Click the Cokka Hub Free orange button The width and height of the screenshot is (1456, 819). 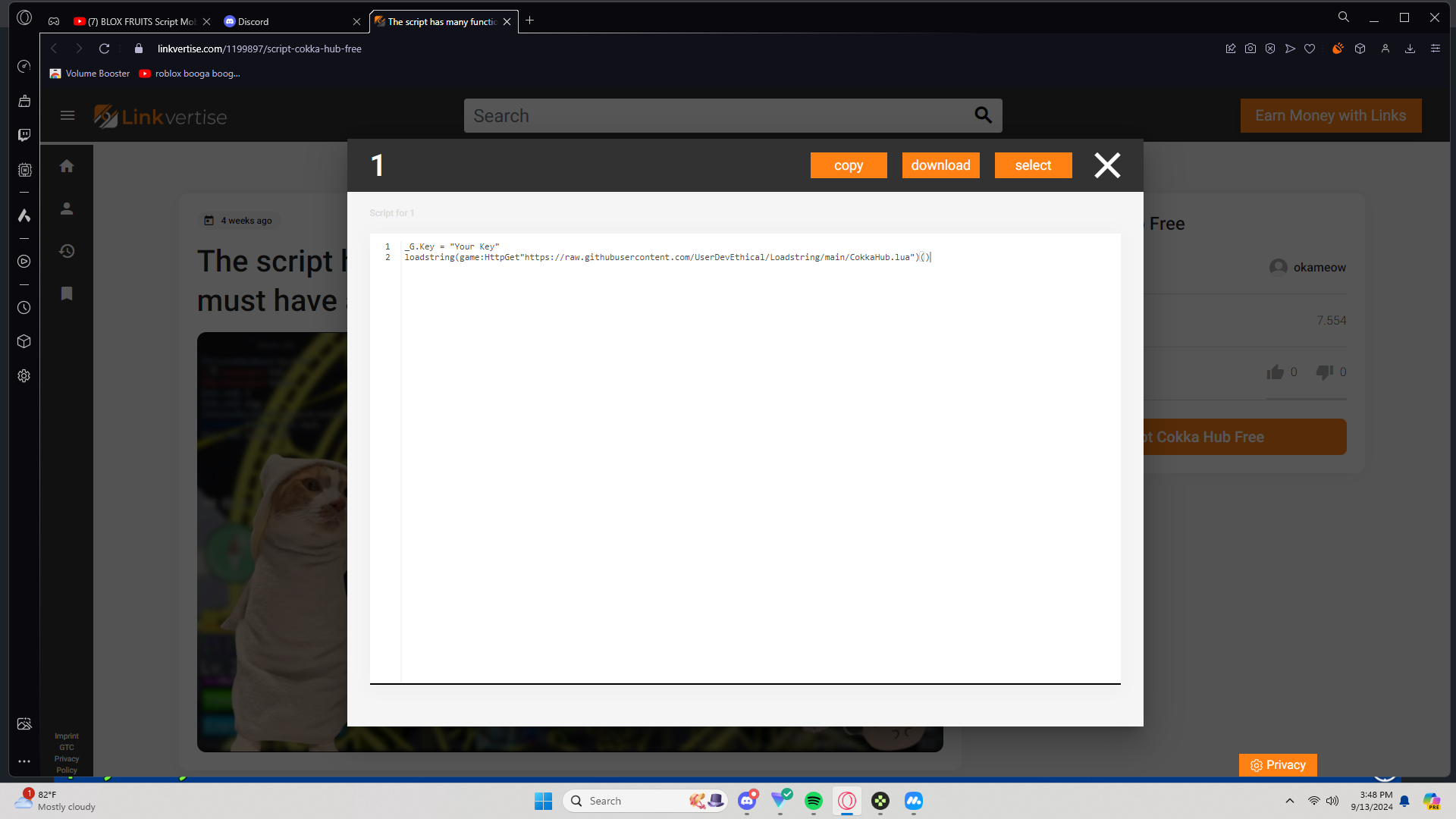[x=1244, y=437]
